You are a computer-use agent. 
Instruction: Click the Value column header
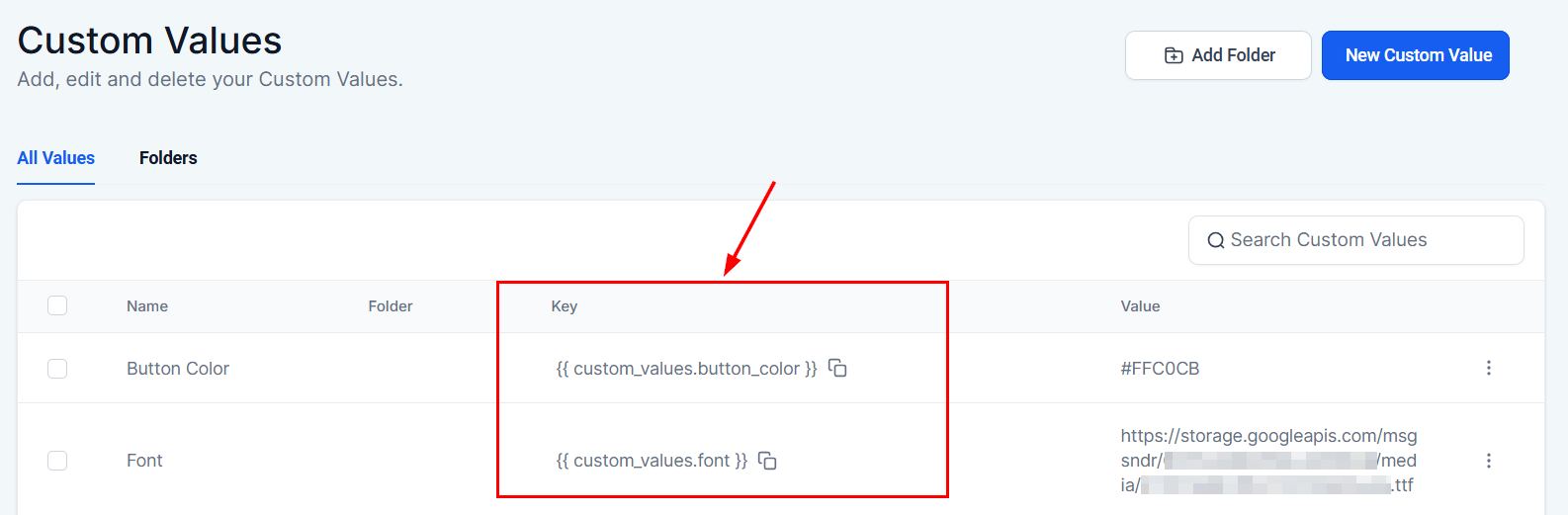(x=1140, y=306)
